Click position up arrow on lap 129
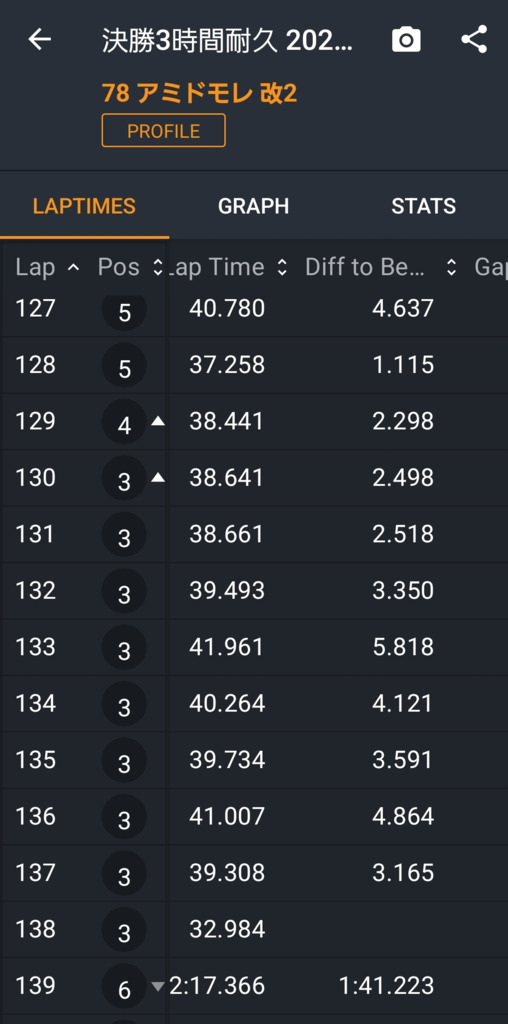 pyautogui.click(x=157, y=422)
